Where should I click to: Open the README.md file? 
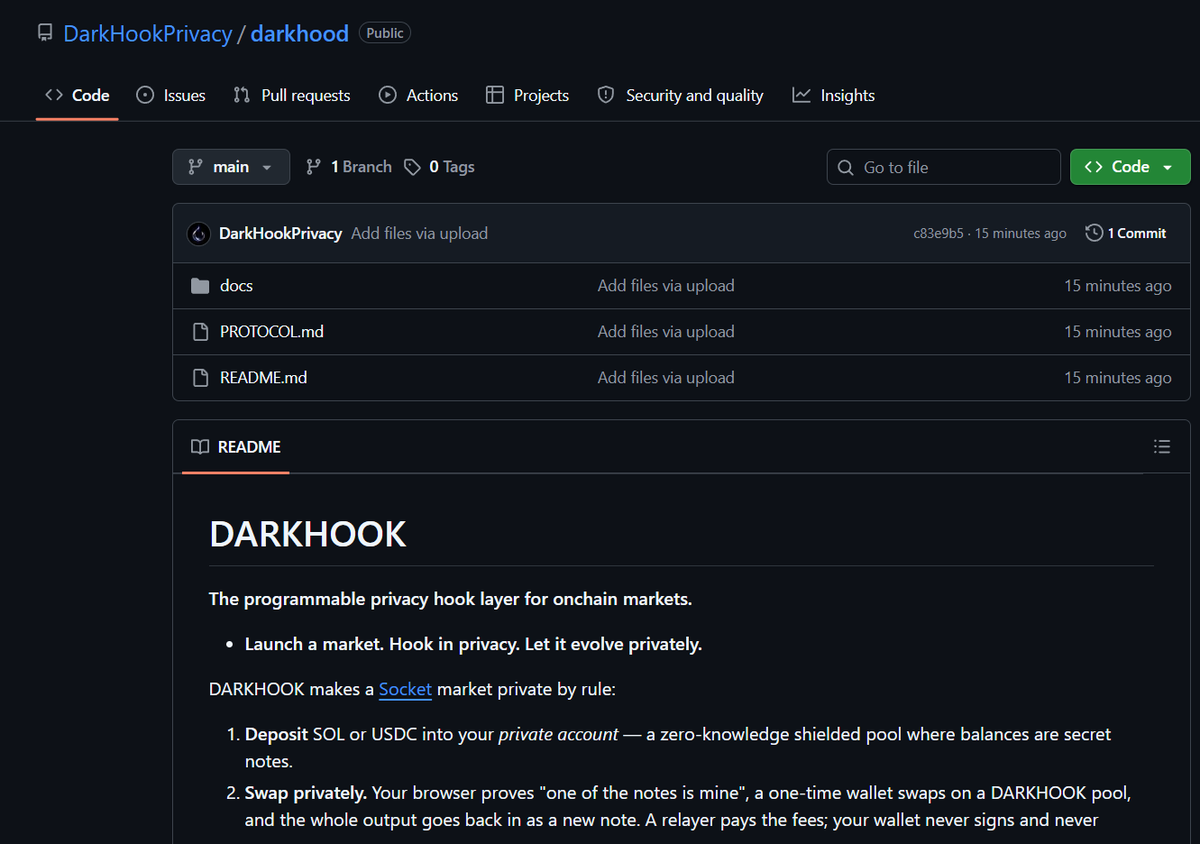[263, 377]
